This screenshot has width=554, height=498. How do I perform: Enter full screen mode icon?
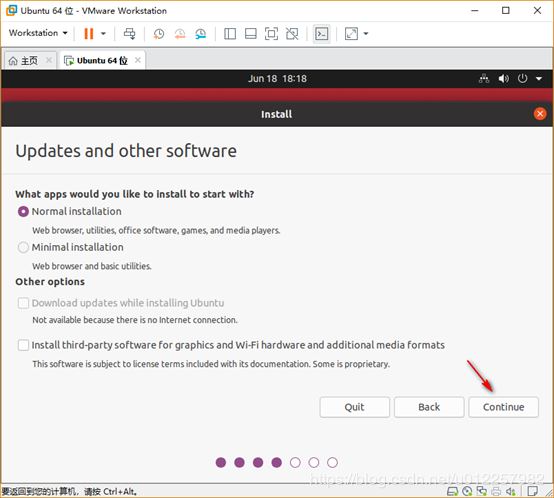pyautogui.click(x=271, y=34)
